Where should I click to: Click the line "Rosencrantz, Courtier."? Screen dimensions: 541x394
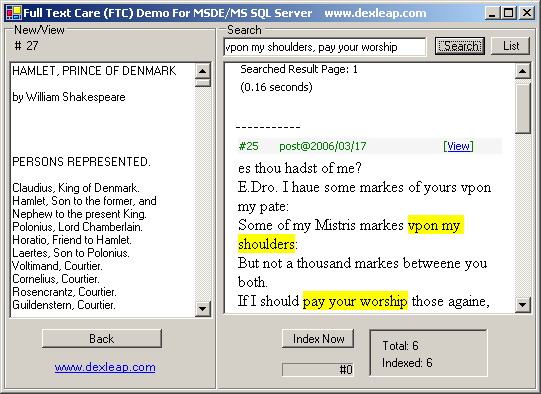tap(64, 292)
